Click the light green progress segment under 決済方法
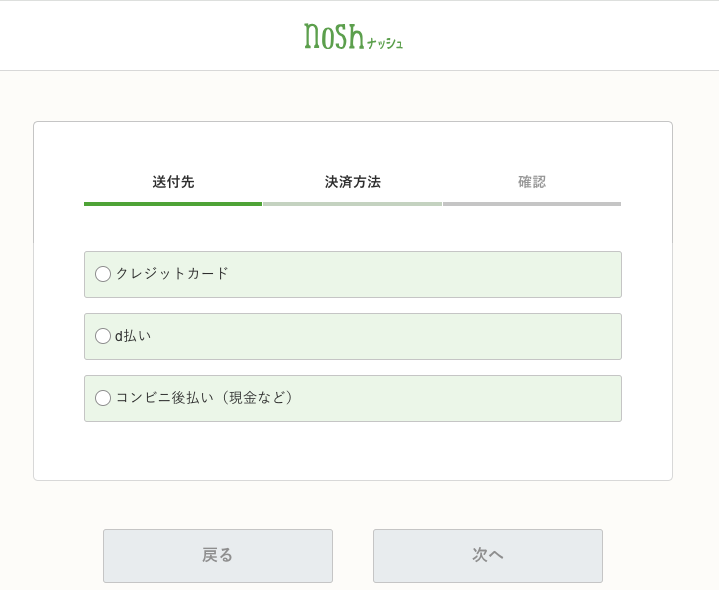The height and width of the screenshot is (590, 719). point(352,204)
